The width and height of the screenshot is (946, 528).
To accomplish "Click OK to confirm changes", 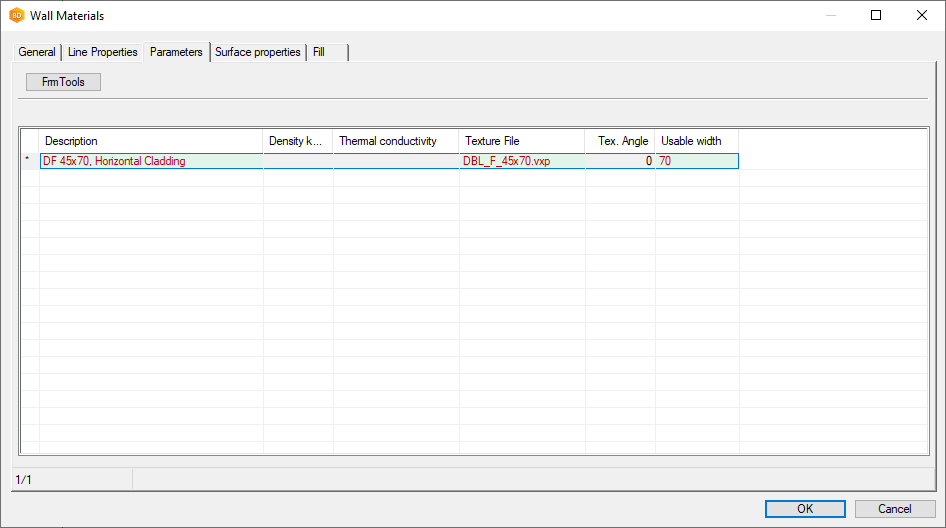I will point(804,509).
